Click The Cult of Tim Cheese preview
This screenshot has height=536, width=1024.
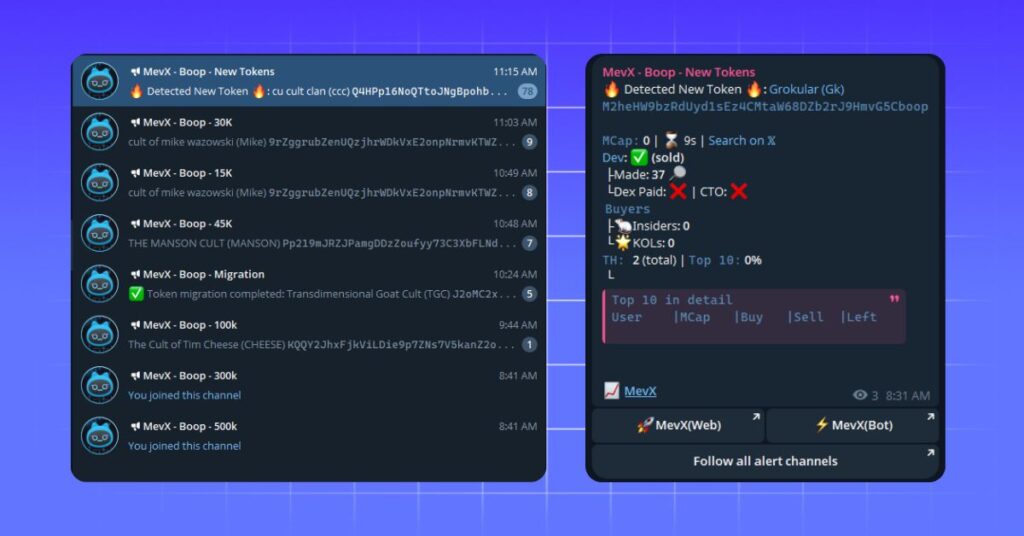tap(322, 344)
